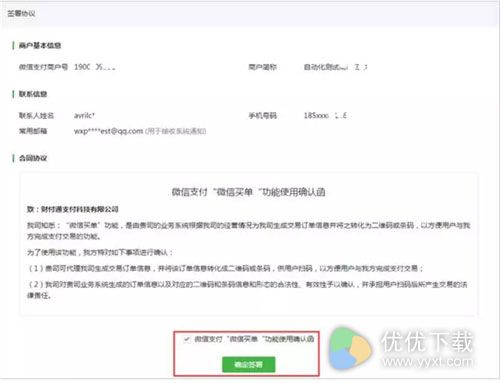Select the merchant short name 自动化测试 value
500x383 pixels.
pos(335,67)
